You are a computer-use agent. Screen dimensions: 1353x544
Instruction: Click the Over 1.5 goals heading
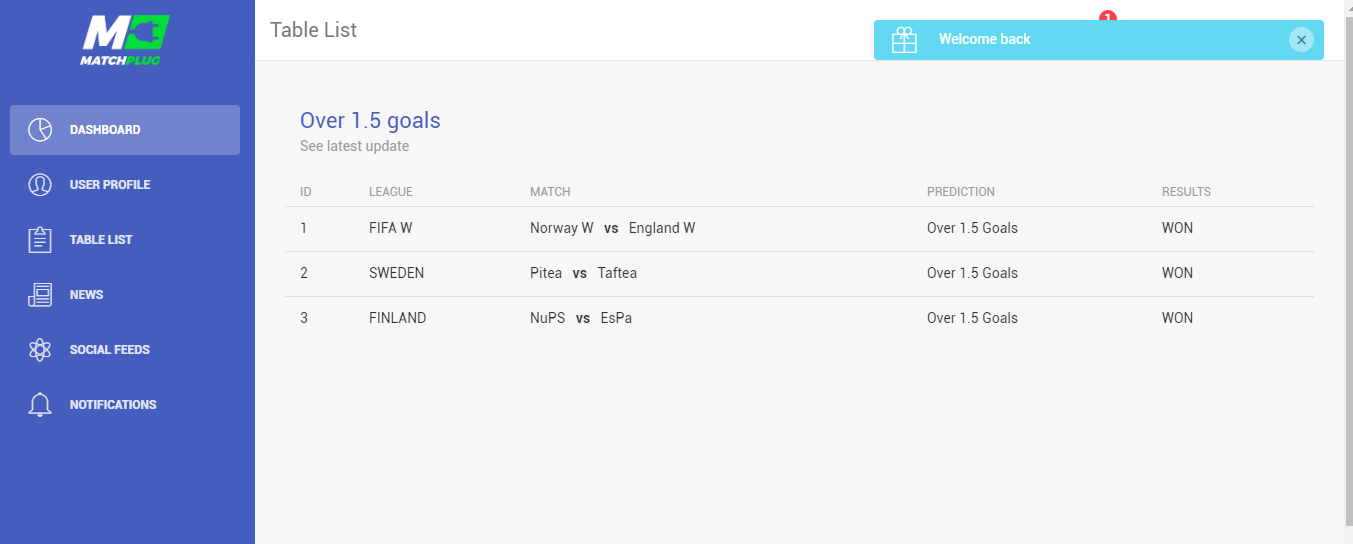(370, 121)
